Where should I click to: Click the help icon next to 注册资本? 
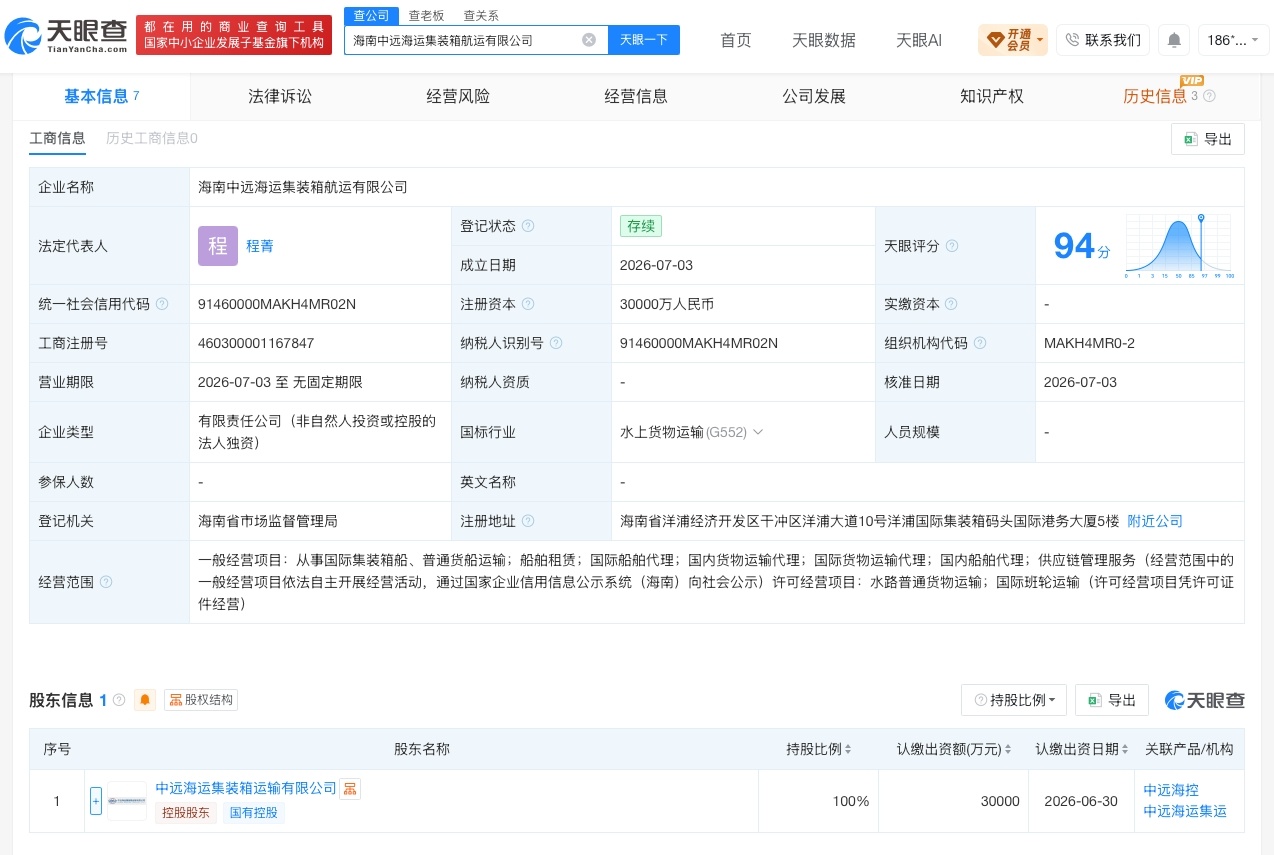click(x=528, y=304)
